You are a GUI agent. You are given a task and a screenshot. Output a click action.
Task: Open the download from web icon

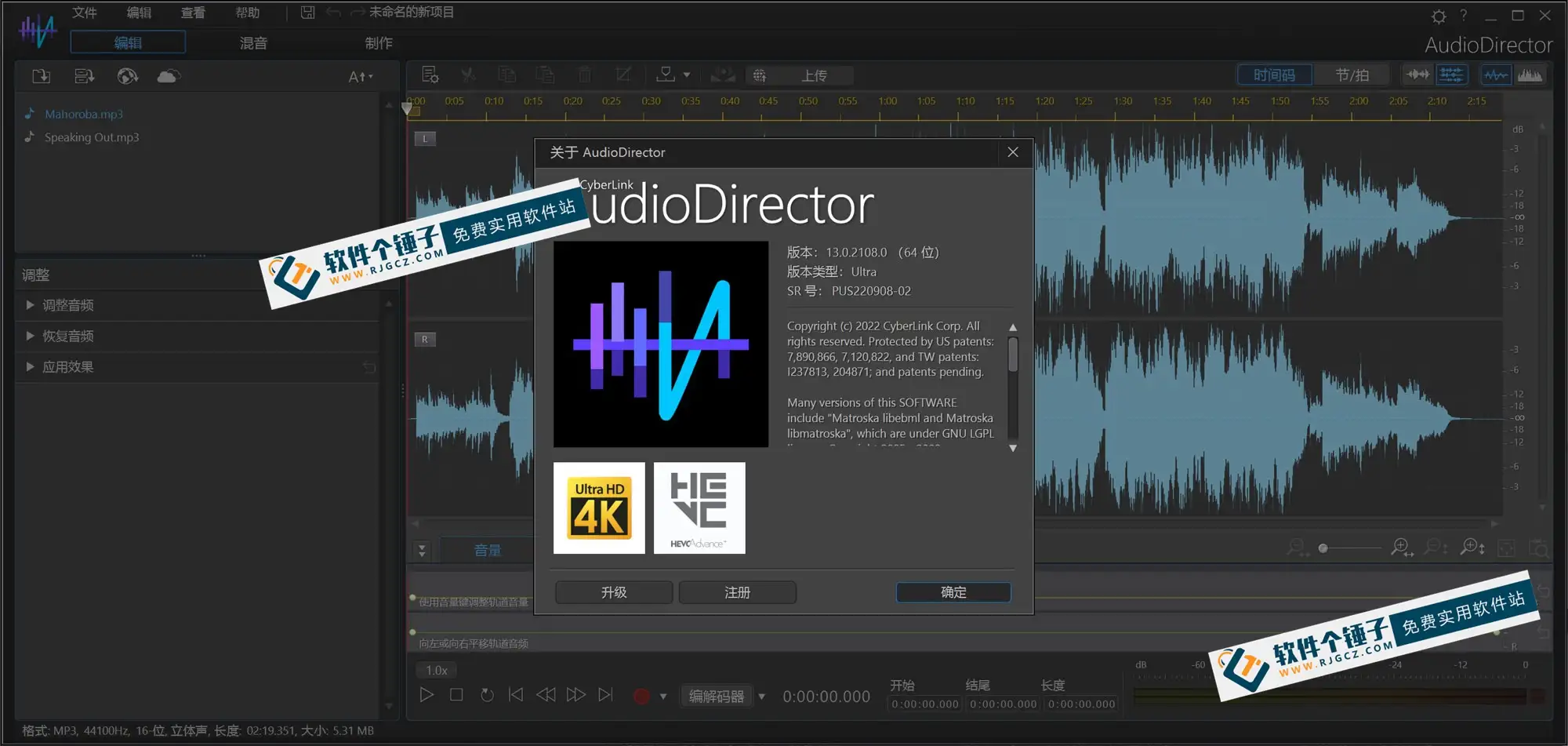[x=127, y=75]
